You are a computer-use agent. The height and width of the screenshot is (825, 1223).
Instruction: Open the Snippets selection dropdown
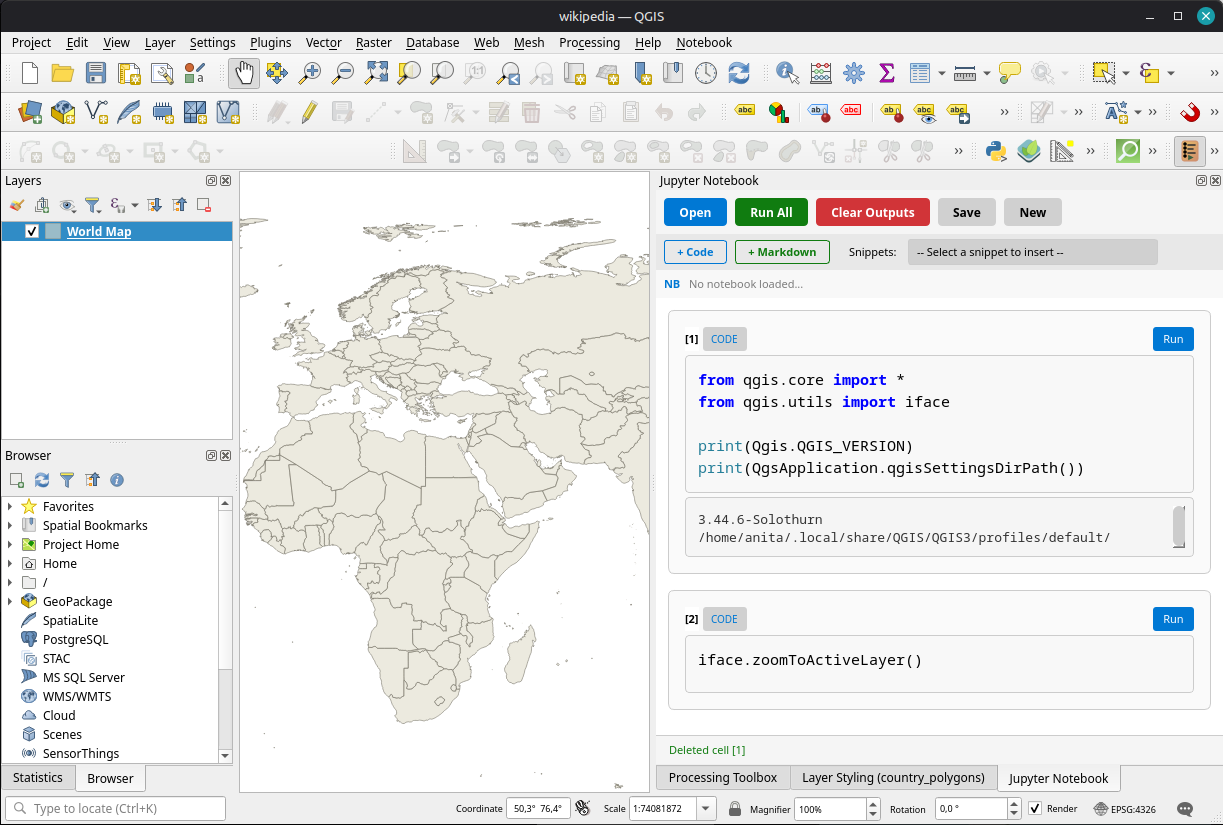[x=1032, y=252]
